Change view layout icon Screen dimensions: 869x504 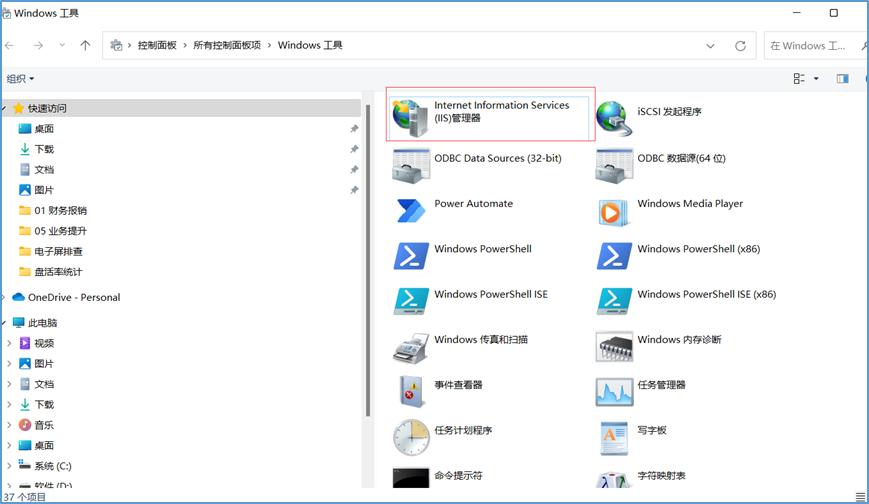[x=799, y=79]
